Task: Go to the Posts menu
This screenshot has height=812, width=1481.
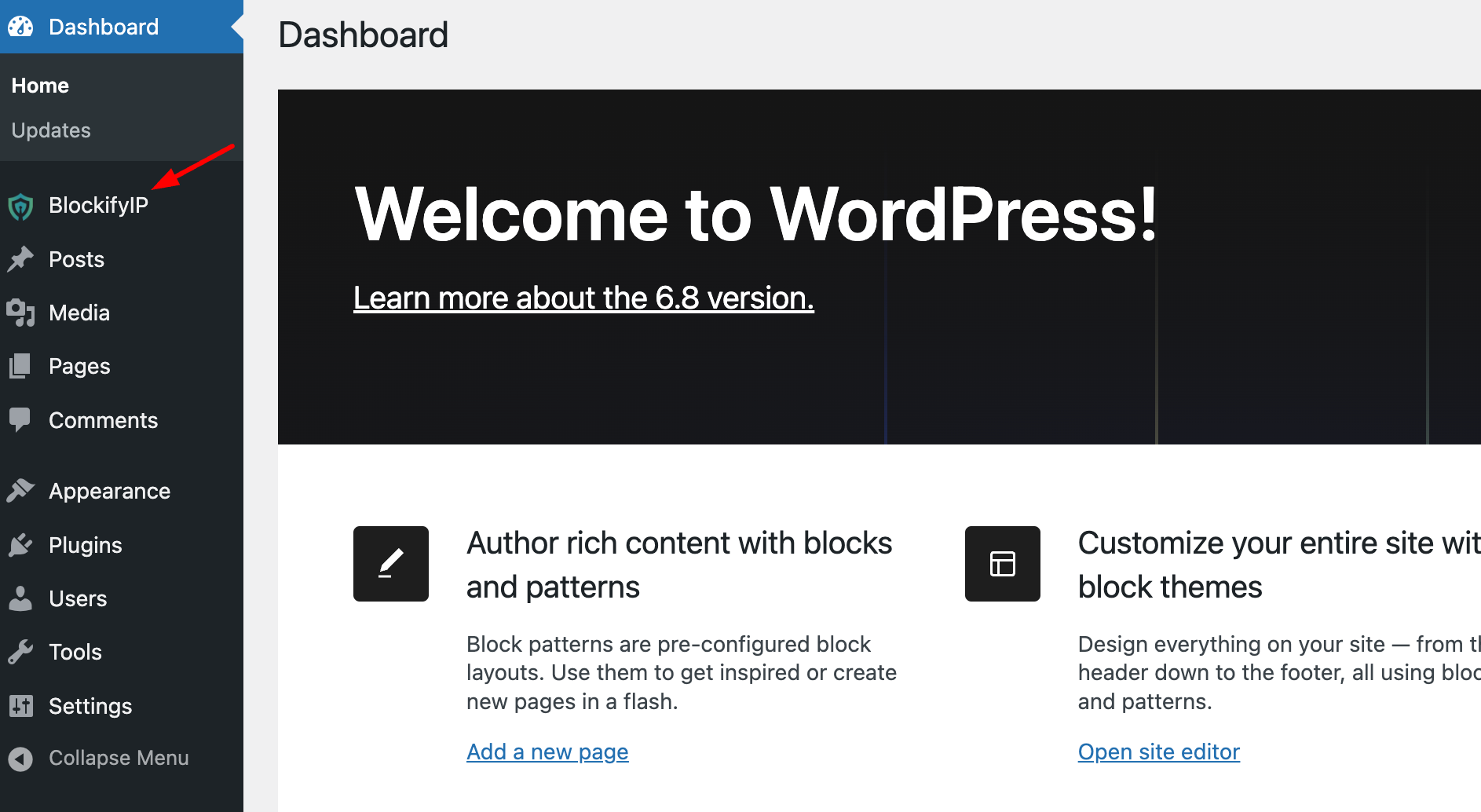Action: (x=122, y=259)
